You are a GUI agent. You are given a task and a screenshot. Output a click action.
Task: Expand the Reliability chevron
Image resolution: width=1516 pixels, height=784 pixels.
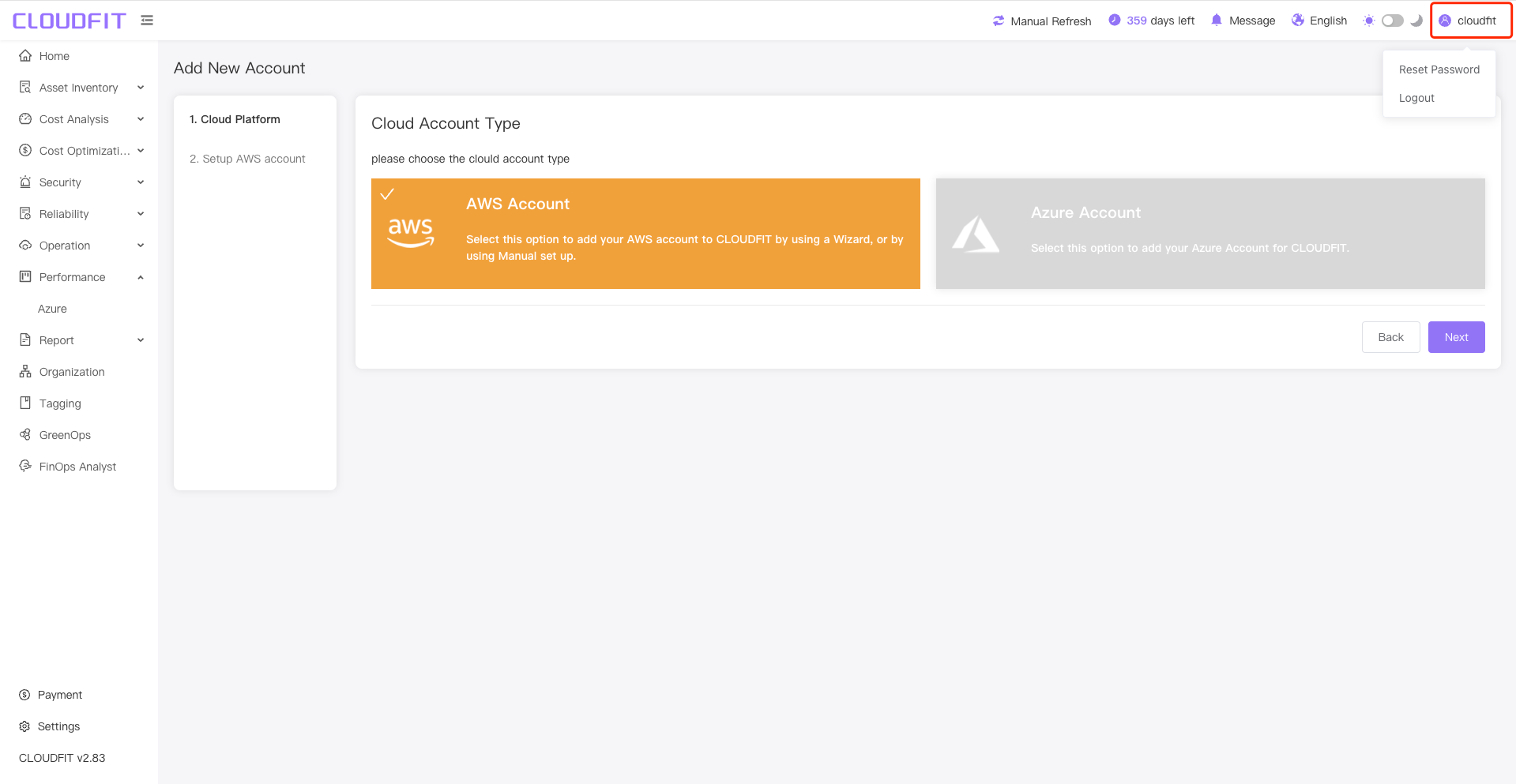(x=141, y=214)
